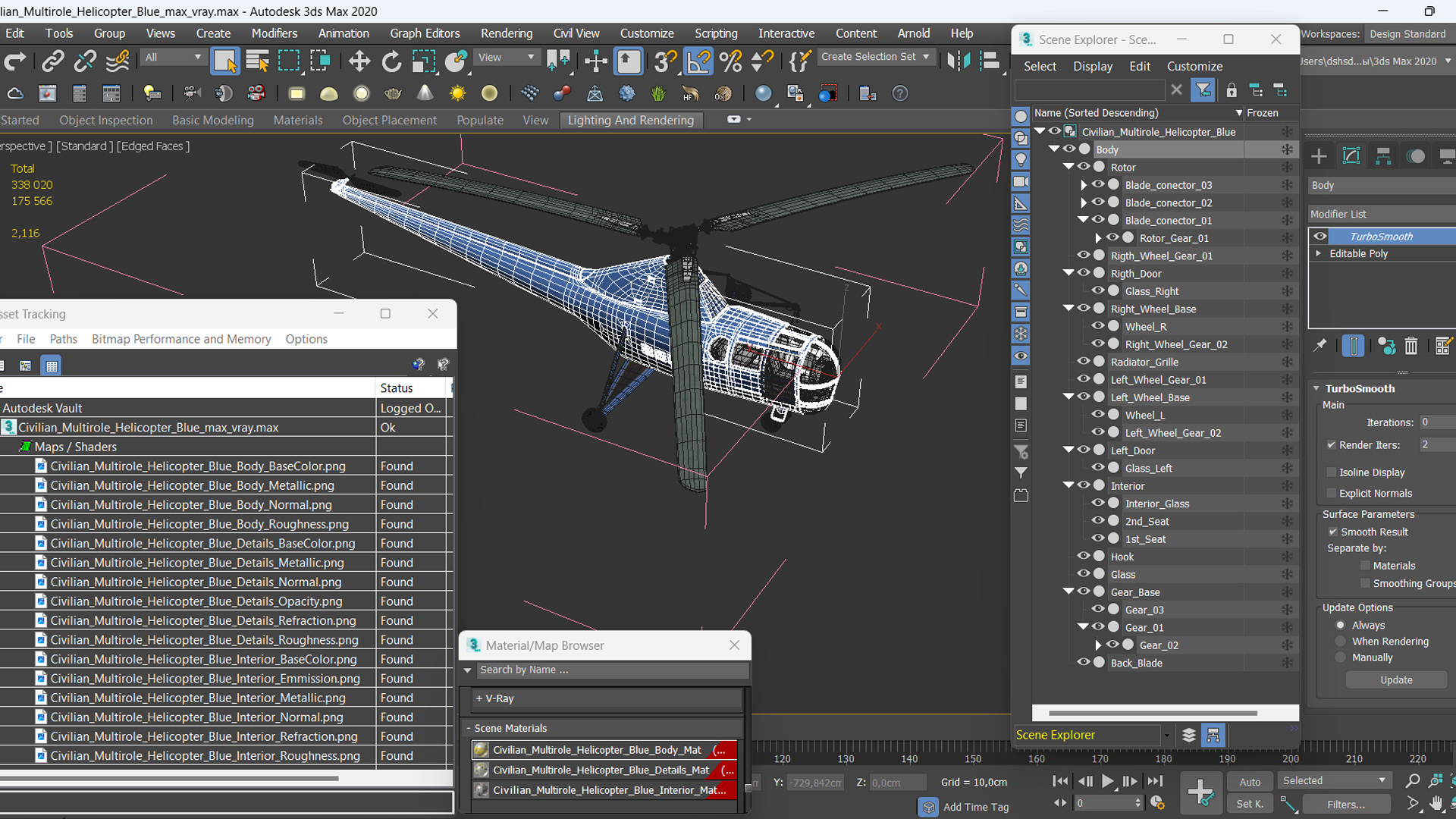
Task: Open the Modify panel tab icon
Action: pyautogui.click(x=1351, y=156)
